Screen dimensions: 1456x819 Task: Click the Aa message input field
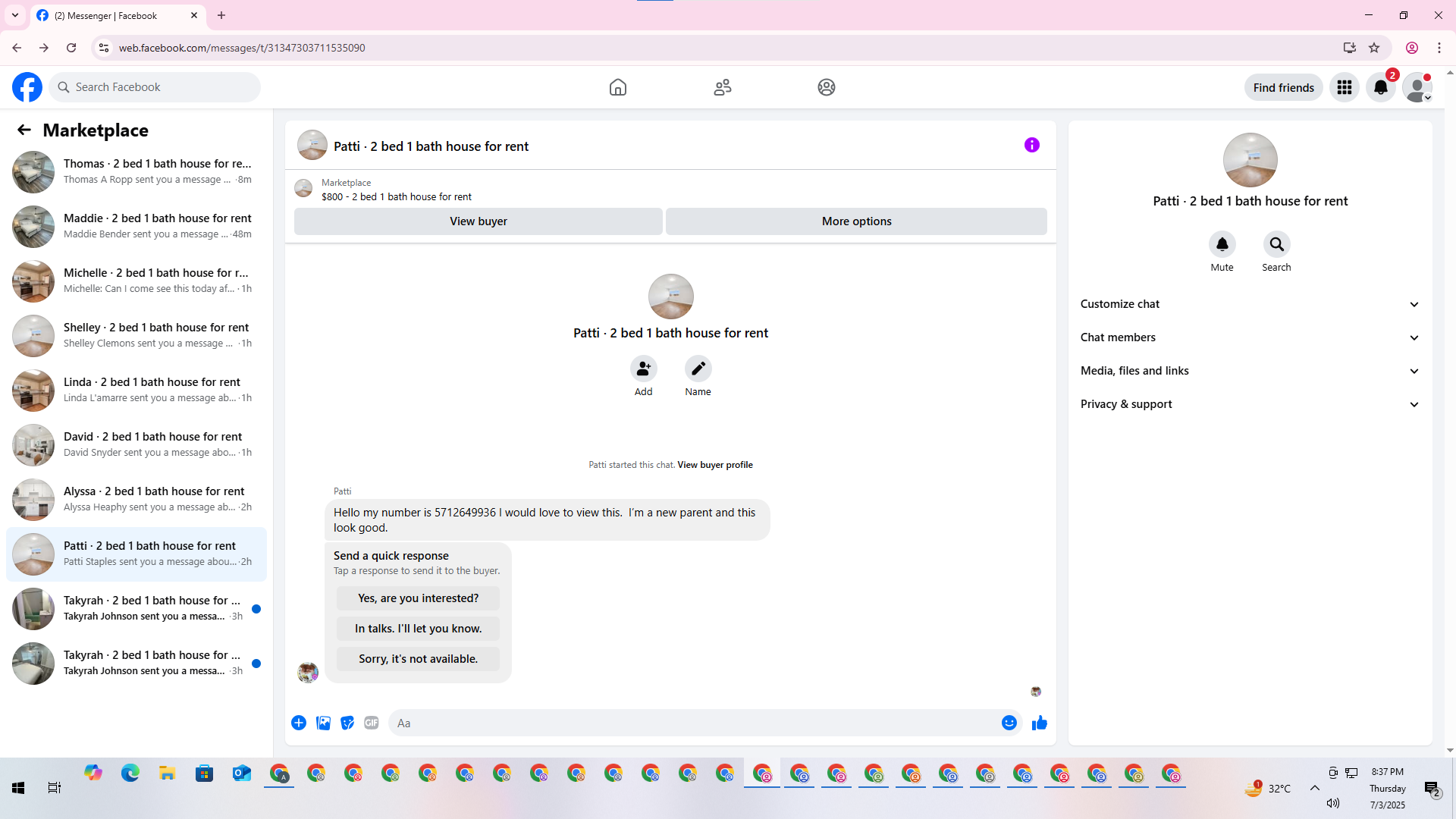[694, 723]
